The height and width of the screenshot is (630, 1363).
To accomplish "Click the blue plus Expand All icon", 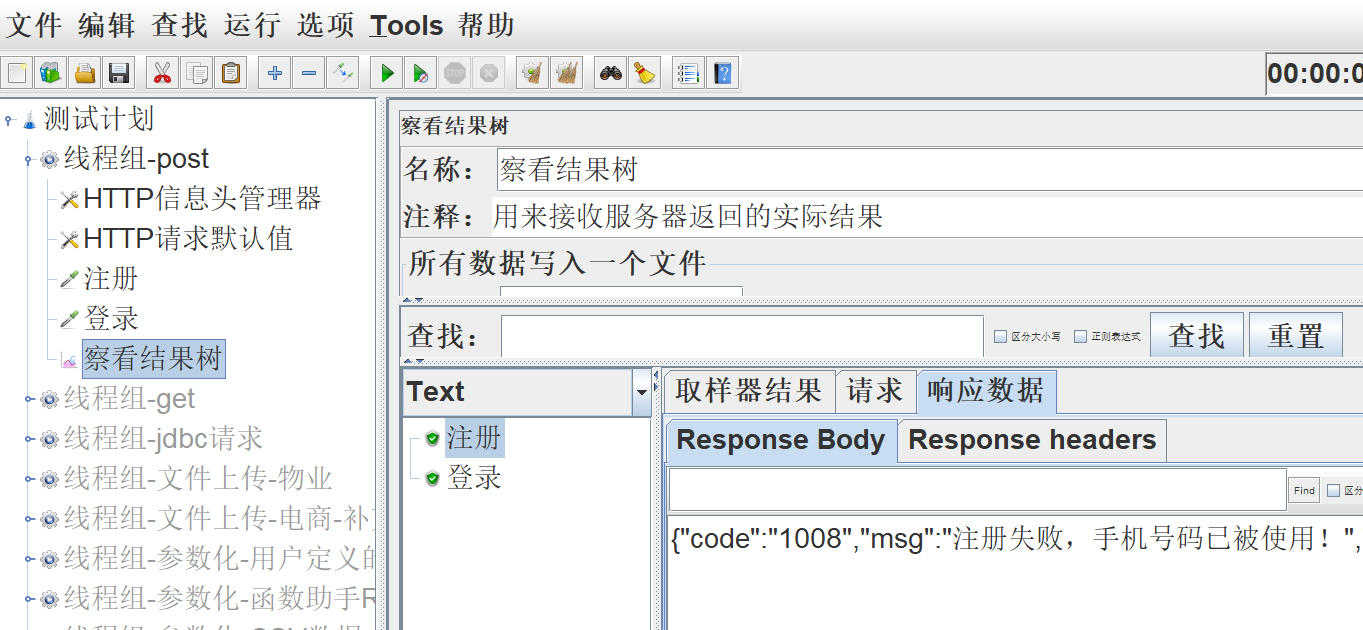I will 275,73.
